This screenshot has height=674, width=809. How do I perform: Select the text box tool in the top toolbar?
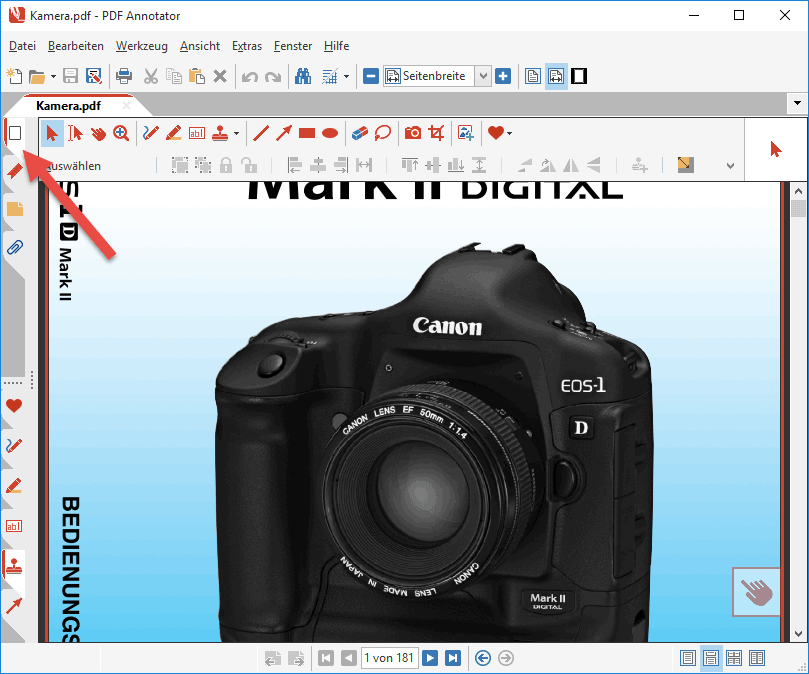197,133
